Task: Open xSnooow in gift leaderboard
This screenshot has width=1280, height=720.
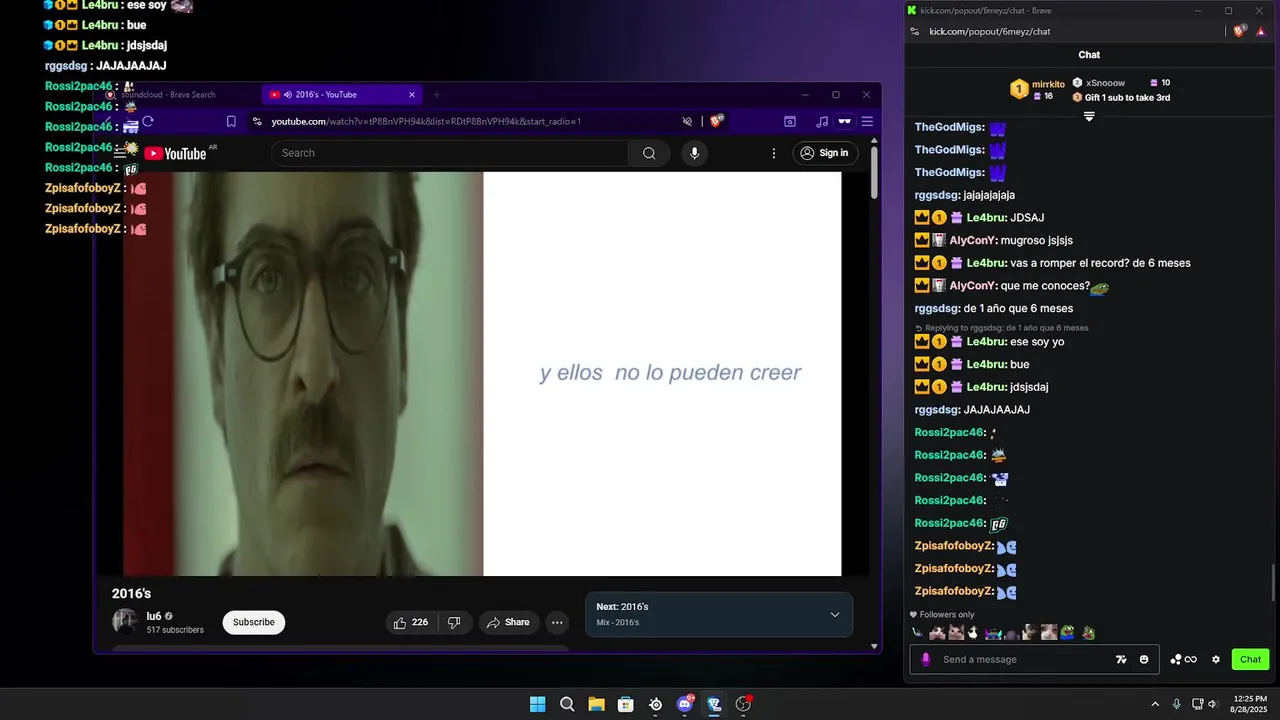Action: click(1105, 83)
